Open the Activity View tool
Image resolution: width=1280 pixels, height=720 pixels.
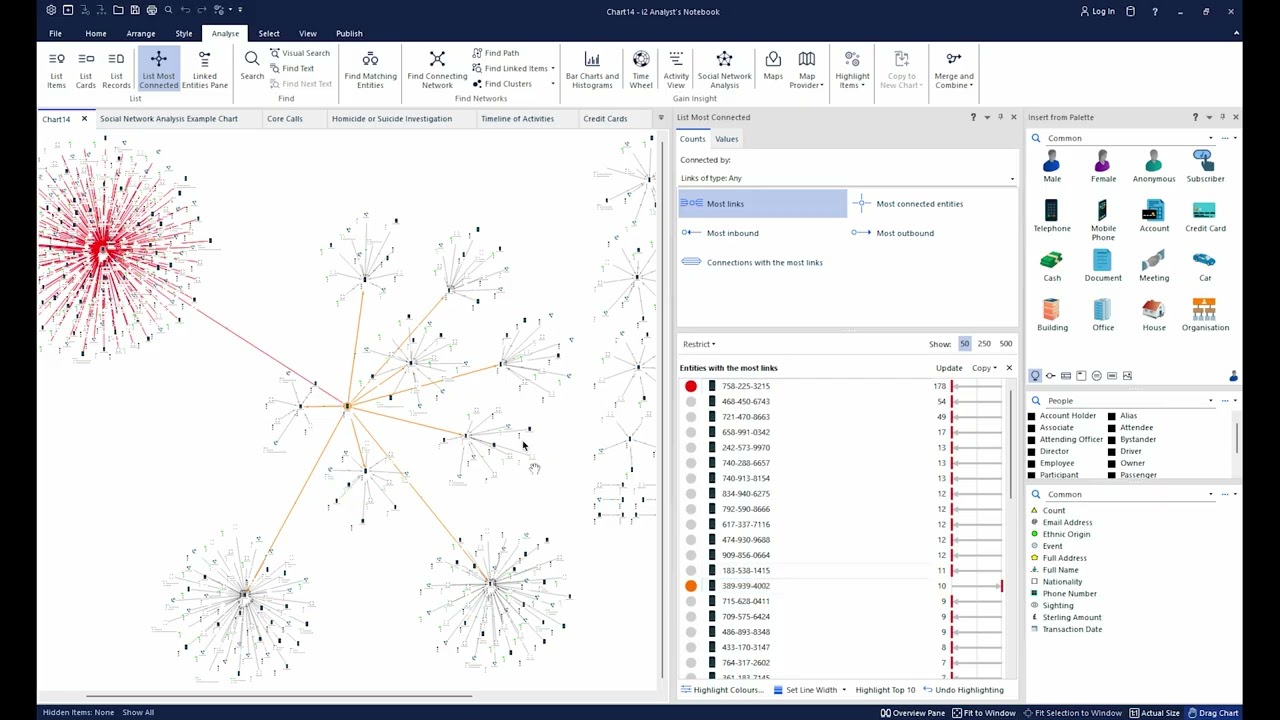click(x=676, y=70)
